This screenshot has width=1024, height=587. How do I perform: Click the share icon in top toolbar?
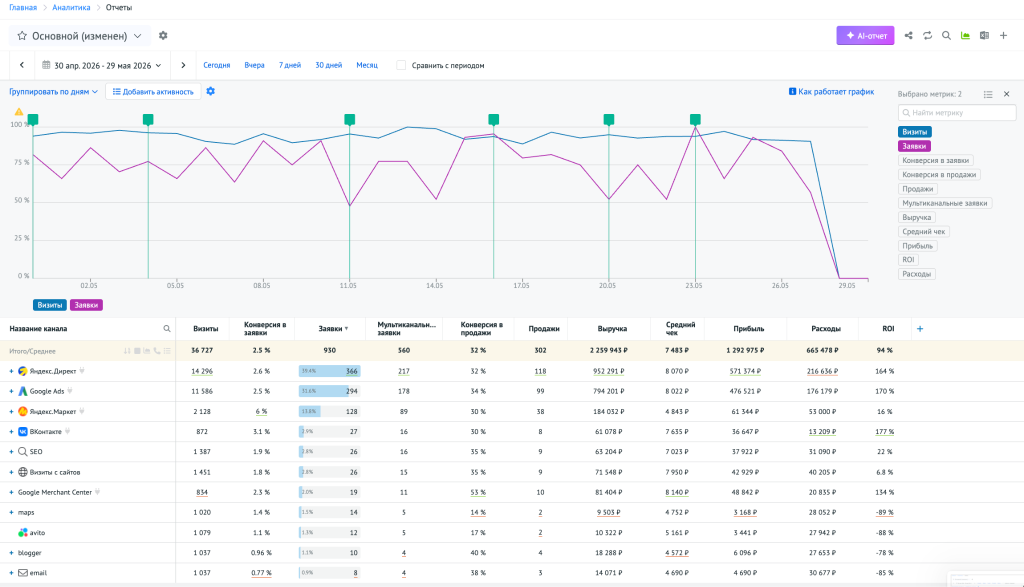(908, 35)
